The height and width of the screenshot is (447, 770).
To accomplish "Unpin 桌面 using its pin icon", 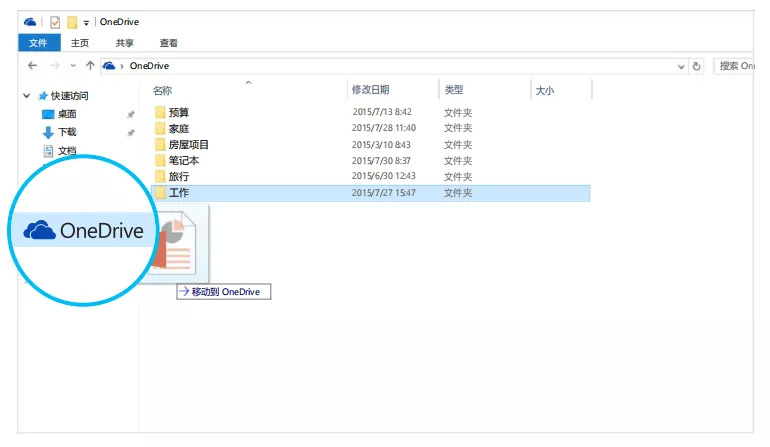I will click(x=131, y=114).
